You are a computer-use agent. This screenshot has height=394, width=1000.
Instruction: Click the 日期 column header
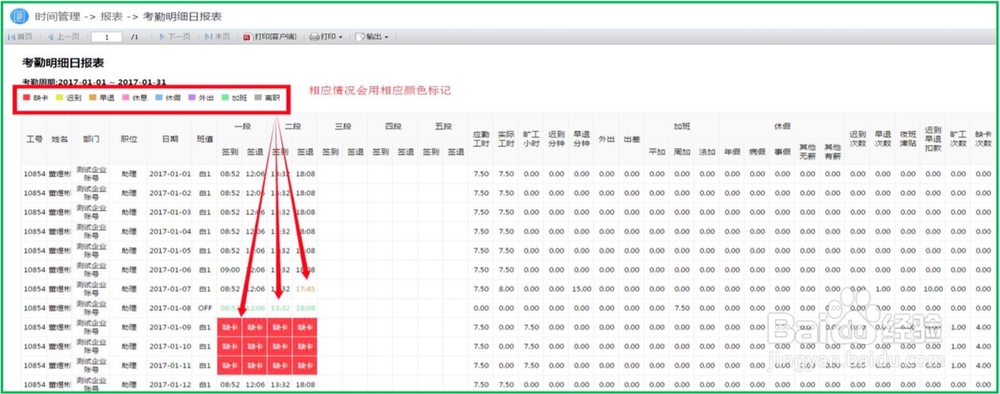pos(170,138)
